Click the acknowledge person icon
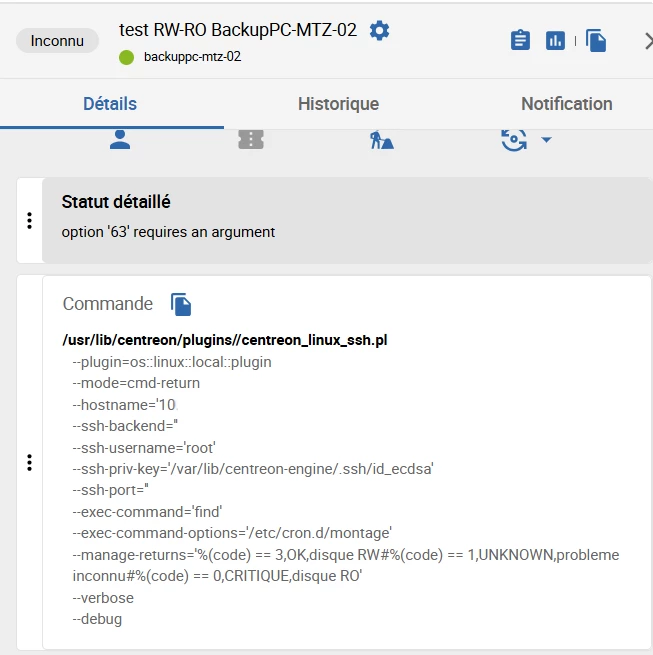653x655 pixels. (120, 139)
